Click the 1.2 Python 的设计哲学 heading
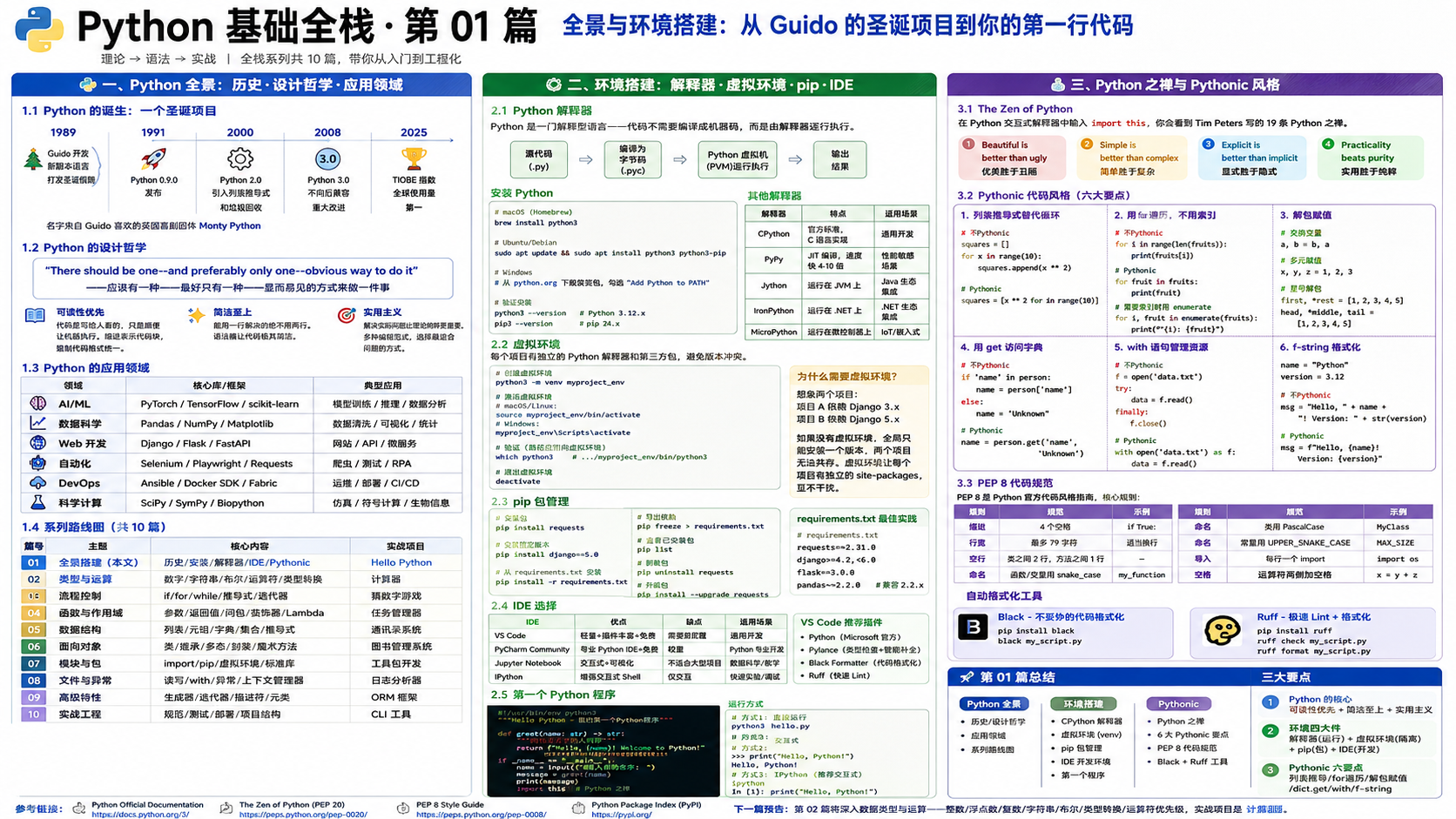This screenshot has height=819, width=1456. (x=84, y=248)
